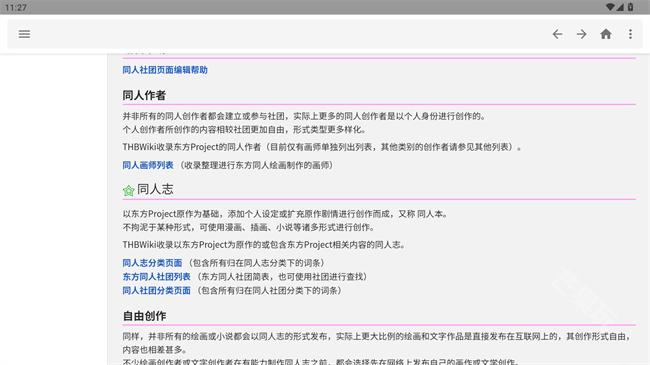The width and height of the screenshot is (650, 365).
Task: Click the 同人作者 section heading
Action: point(144,95)
